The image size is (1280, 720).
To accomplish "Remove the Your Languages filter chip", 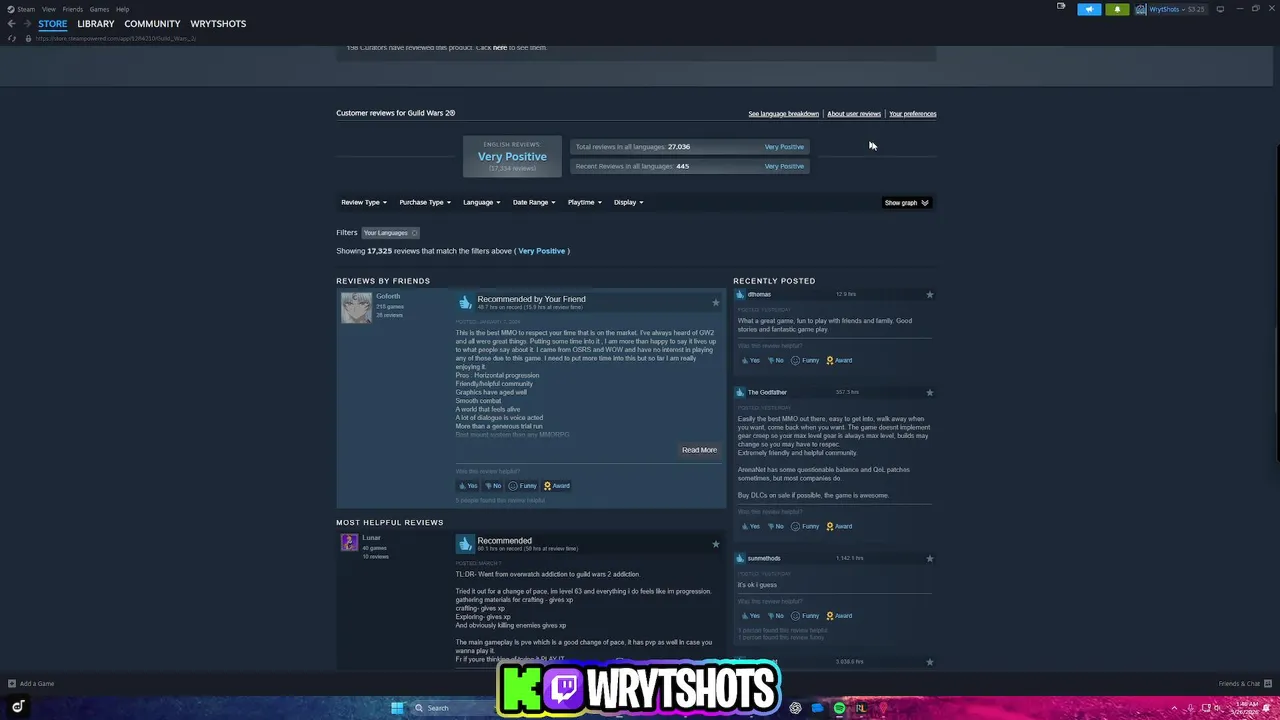I will [414, 233].
